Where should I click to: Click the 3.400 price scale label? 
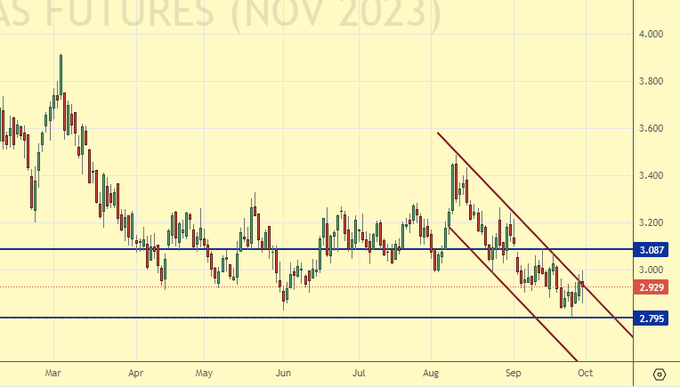[x=651, y=176]
